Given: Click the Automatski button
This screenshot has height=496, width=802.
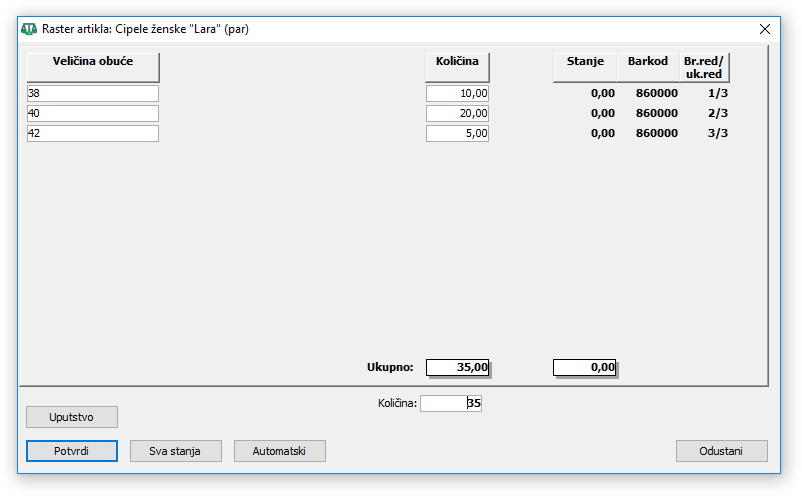Looking at the screenshot, I should [x=280, y=451].
